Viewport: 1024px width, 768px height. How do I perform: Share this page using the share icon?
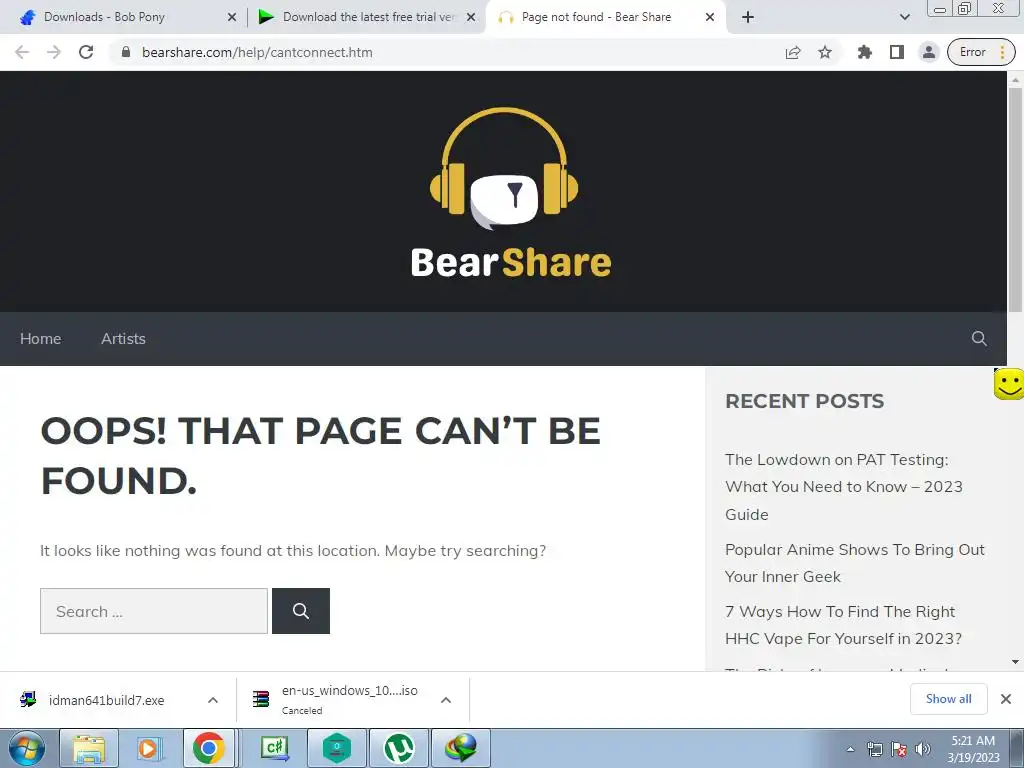pyautogui.click(x=793, y=52)
